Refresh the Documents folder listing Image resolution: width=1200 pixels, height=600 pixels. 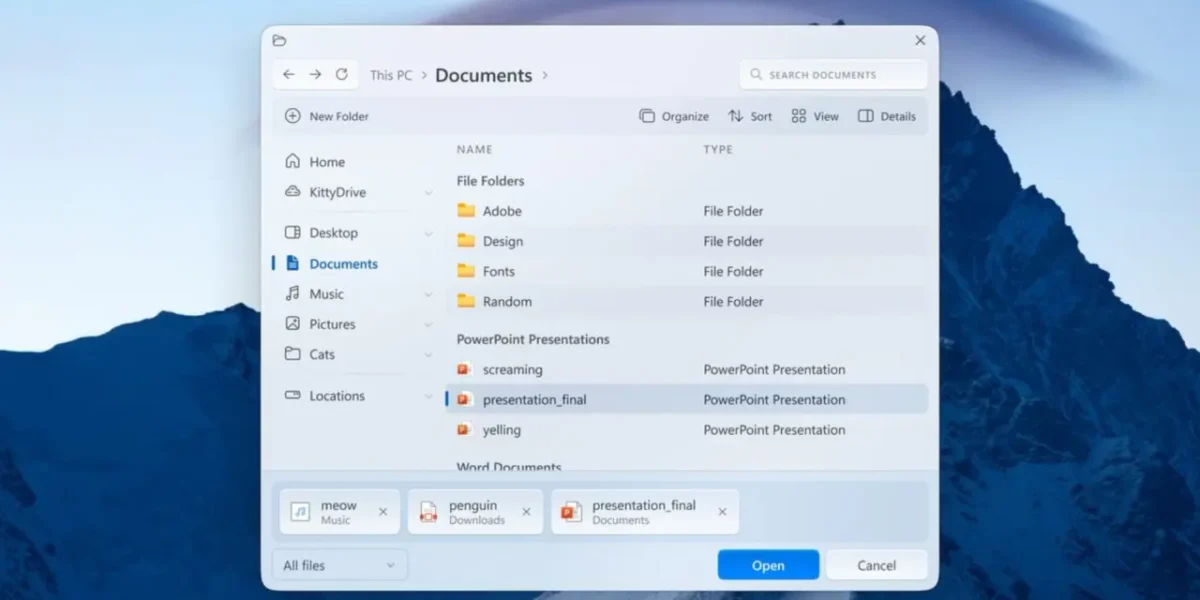point(342,75)
